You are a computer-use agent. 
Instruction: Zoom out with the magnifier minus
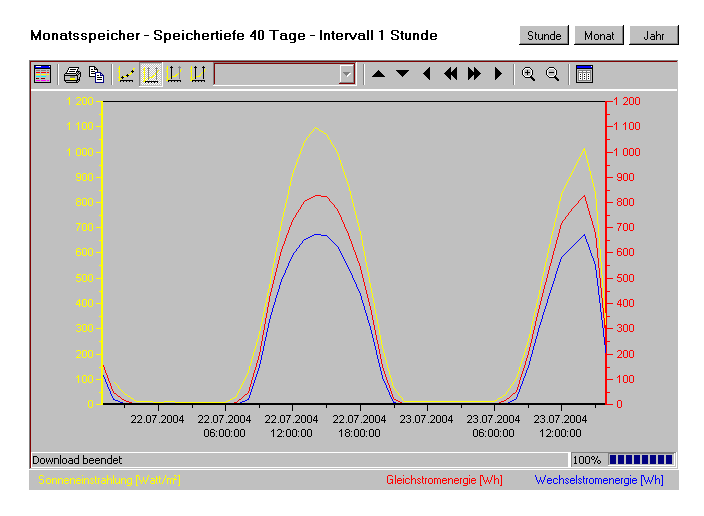(x=552, y=74)
